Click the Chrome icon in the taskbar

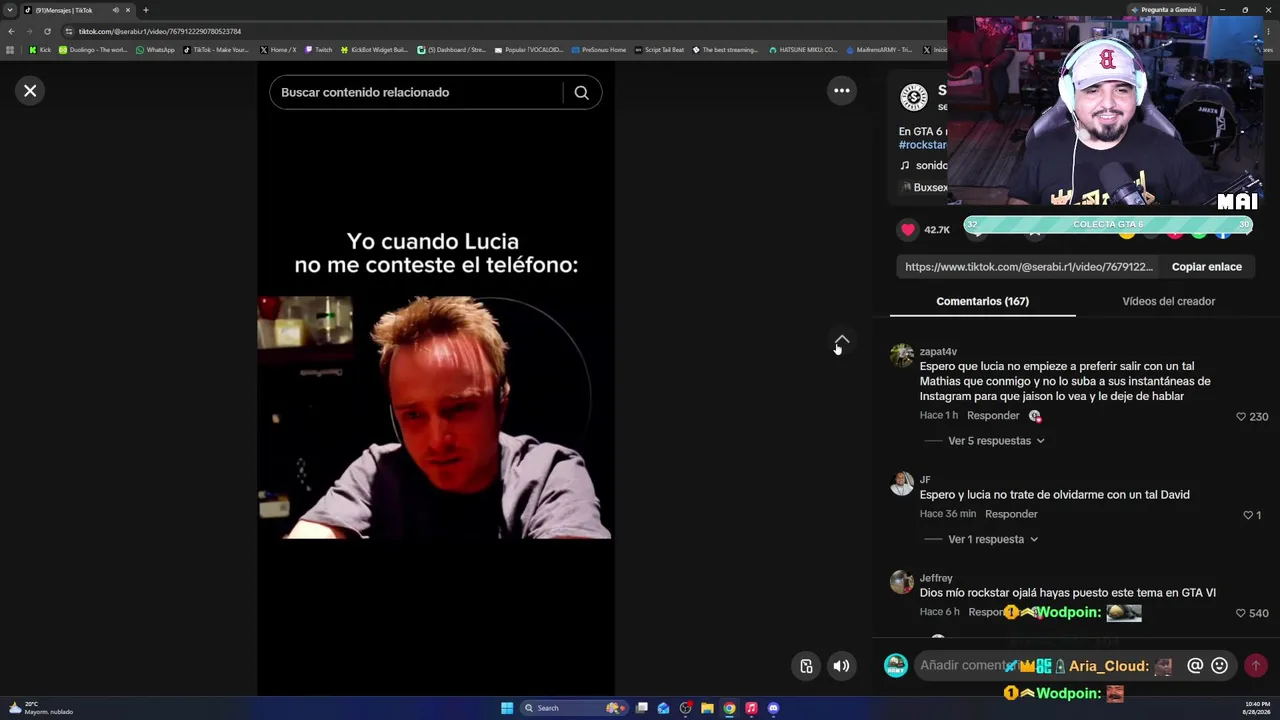729,708
